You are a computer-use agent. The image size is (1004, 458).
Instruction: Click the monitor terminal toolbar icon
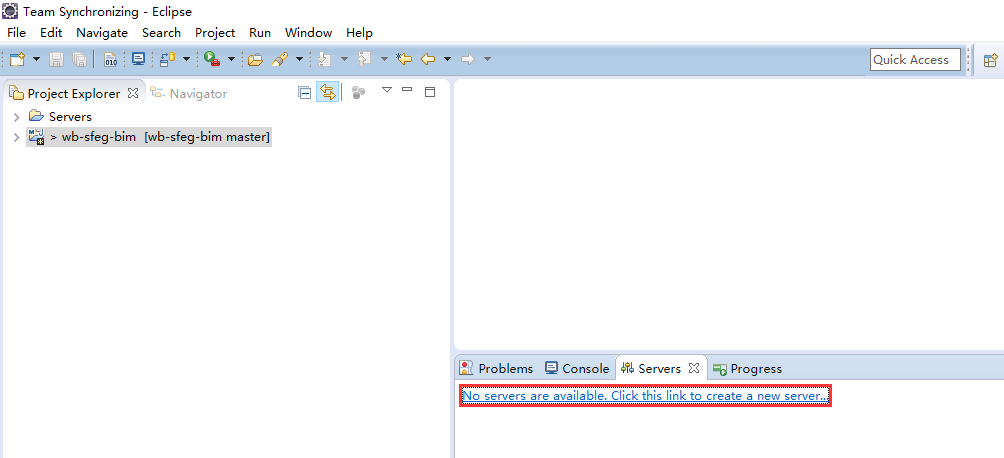[x=138, y=60]
